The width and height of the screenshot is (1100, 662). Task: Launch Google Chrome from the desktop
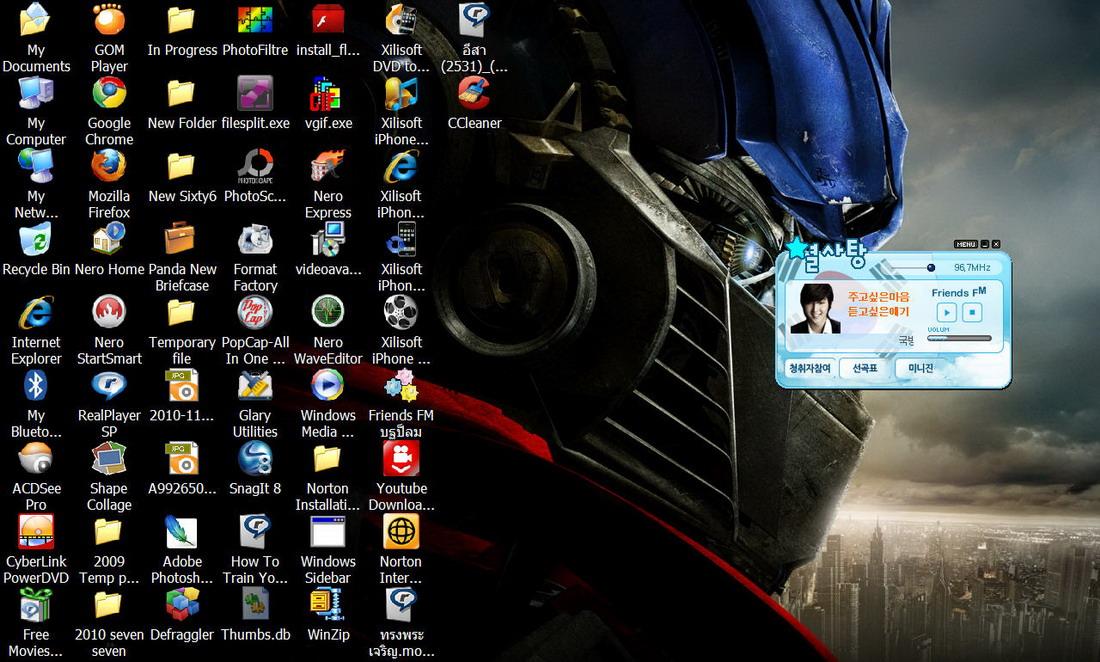(x=109, y=111)
